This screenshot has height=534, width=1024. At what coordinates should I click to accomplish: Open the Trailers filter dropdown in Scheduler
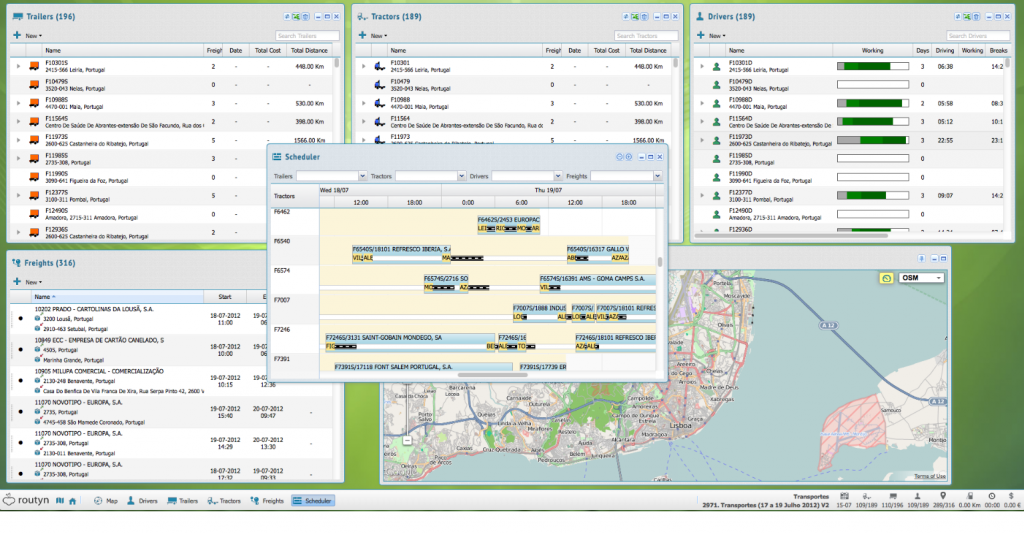click(361, 176)
